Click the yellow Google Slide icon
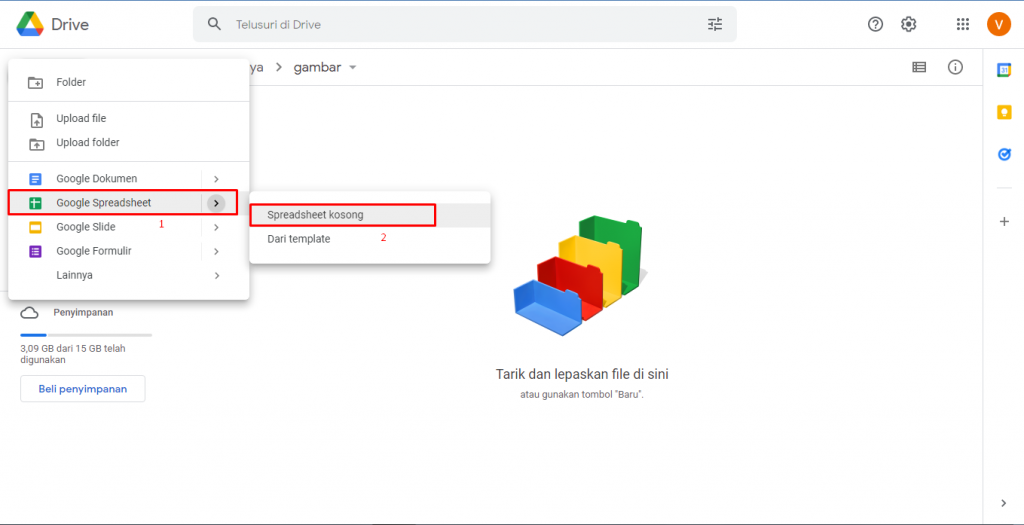Image resolution: width=1024 pixels, height=525 pixels. click(x=35, y=227)
